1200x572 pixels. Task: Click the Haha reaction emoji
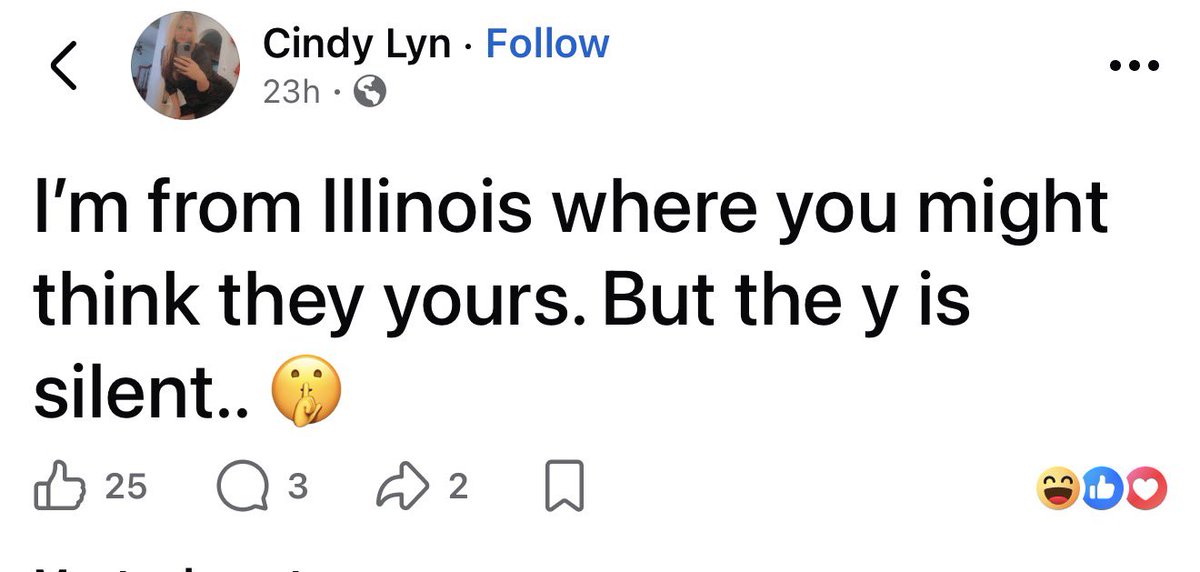pos(1060,491)
